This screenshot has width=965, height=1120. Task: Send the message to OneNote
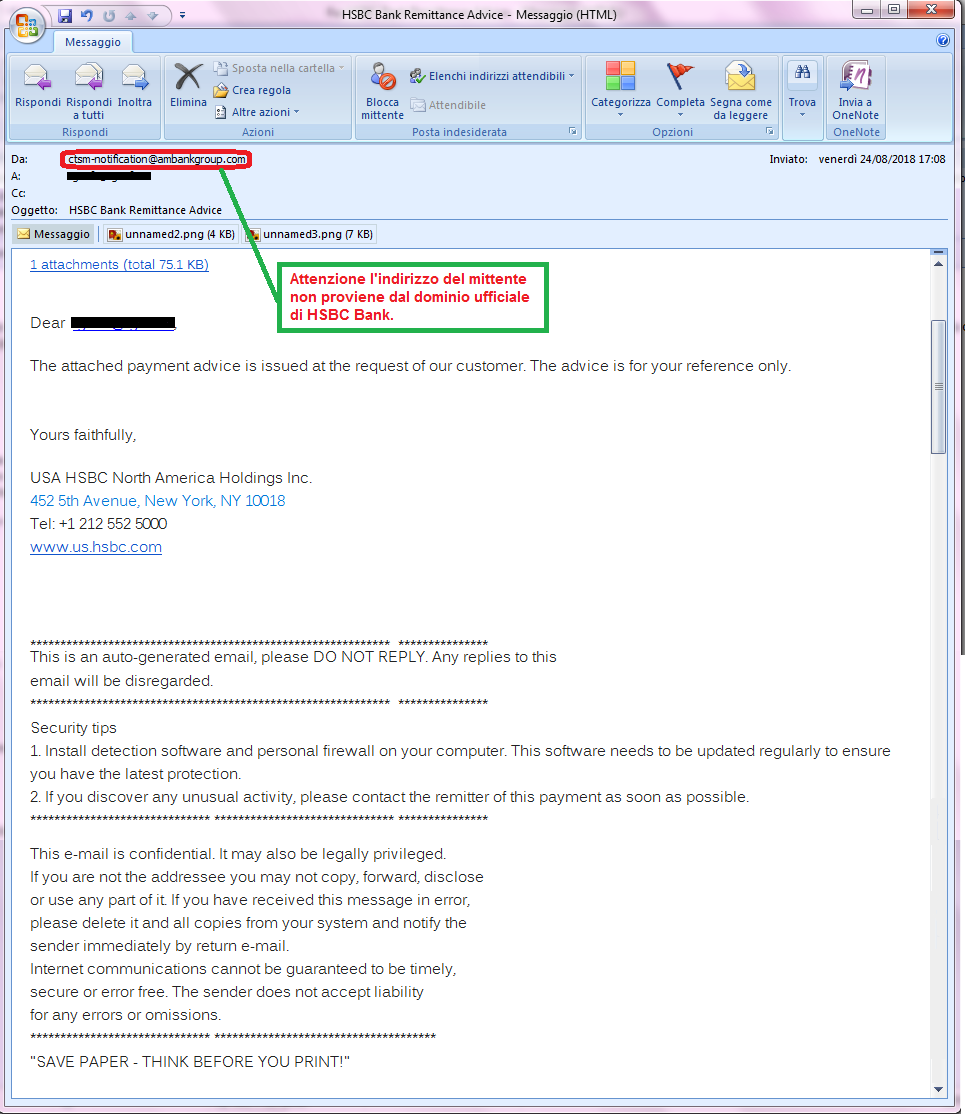click(856, 90)
